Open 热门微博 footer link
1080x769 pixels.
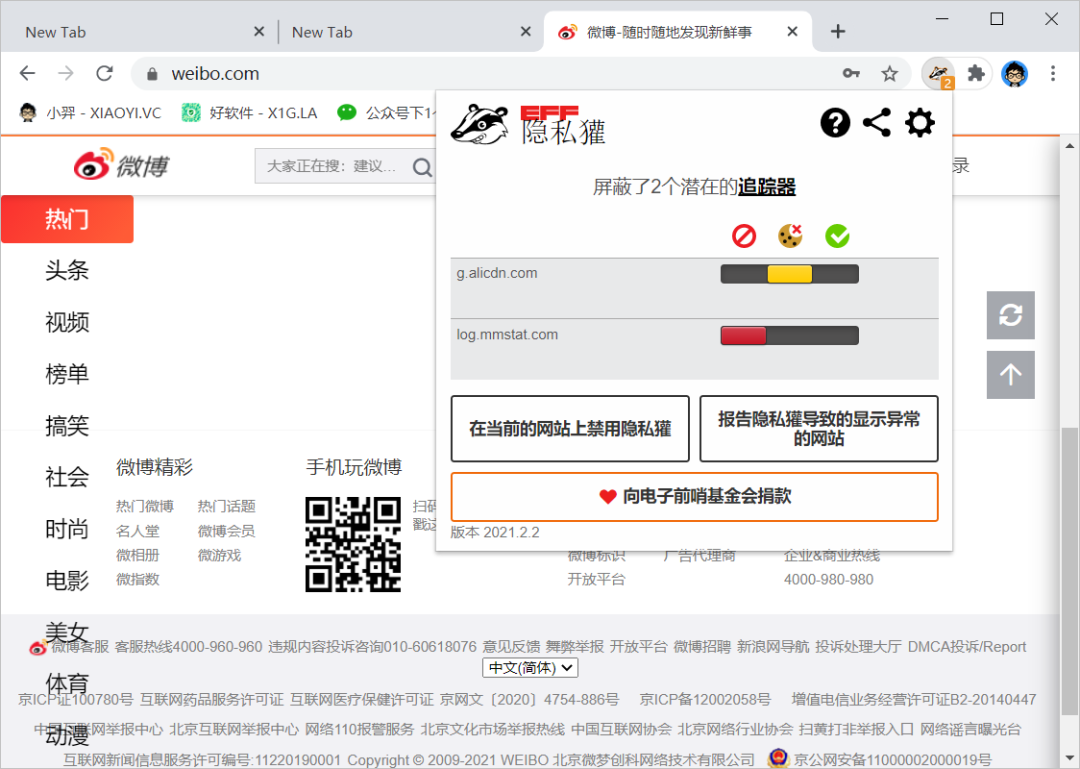point(145,506)
